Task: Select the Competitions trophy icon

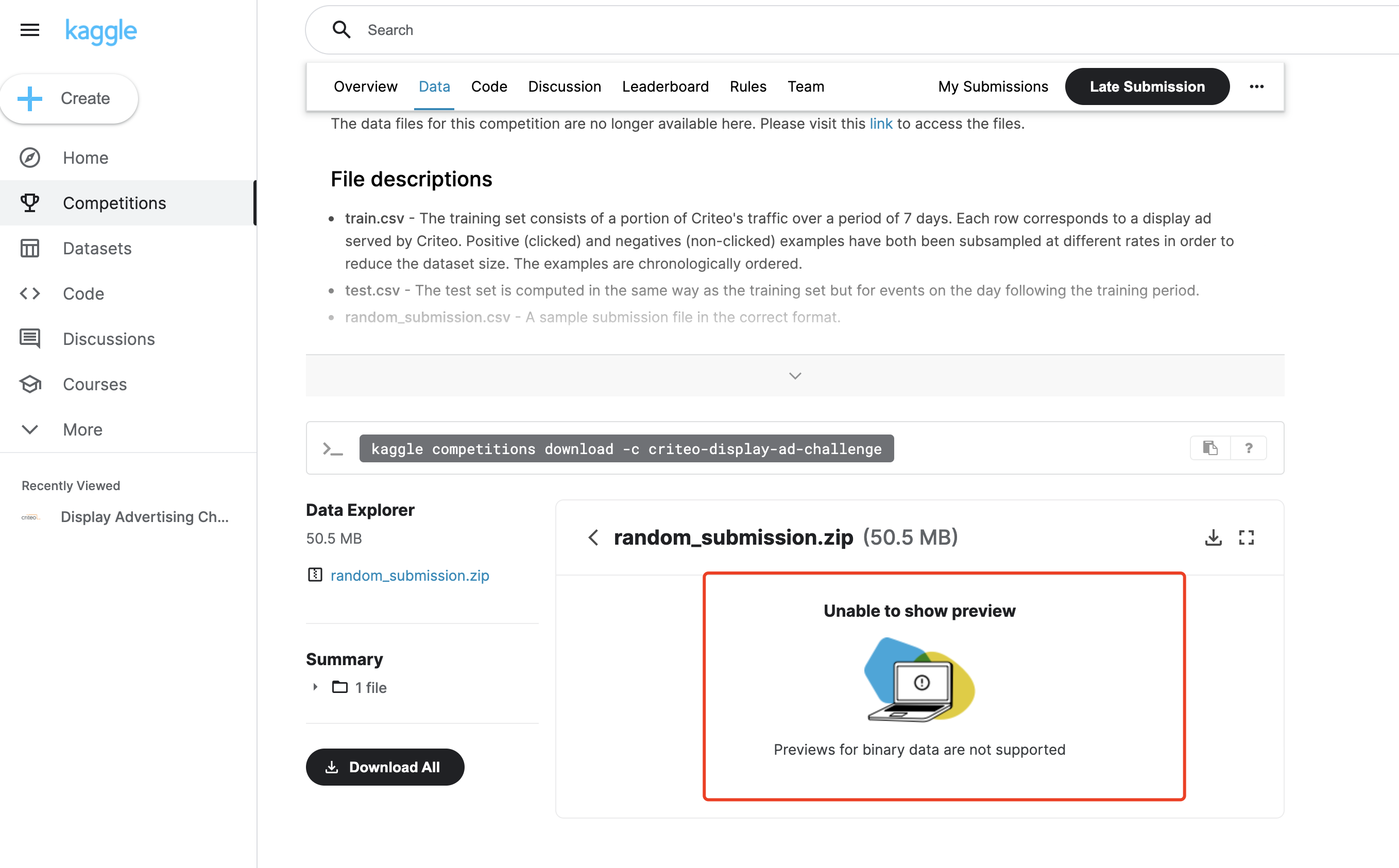Action: pos(30,203)
